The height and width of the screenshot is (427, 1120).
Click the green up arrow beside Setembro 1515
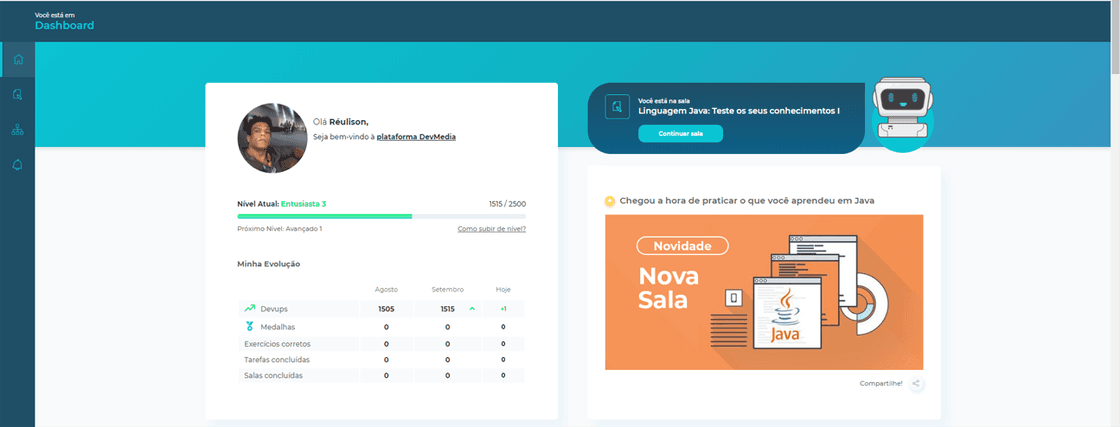coord(471,308)
